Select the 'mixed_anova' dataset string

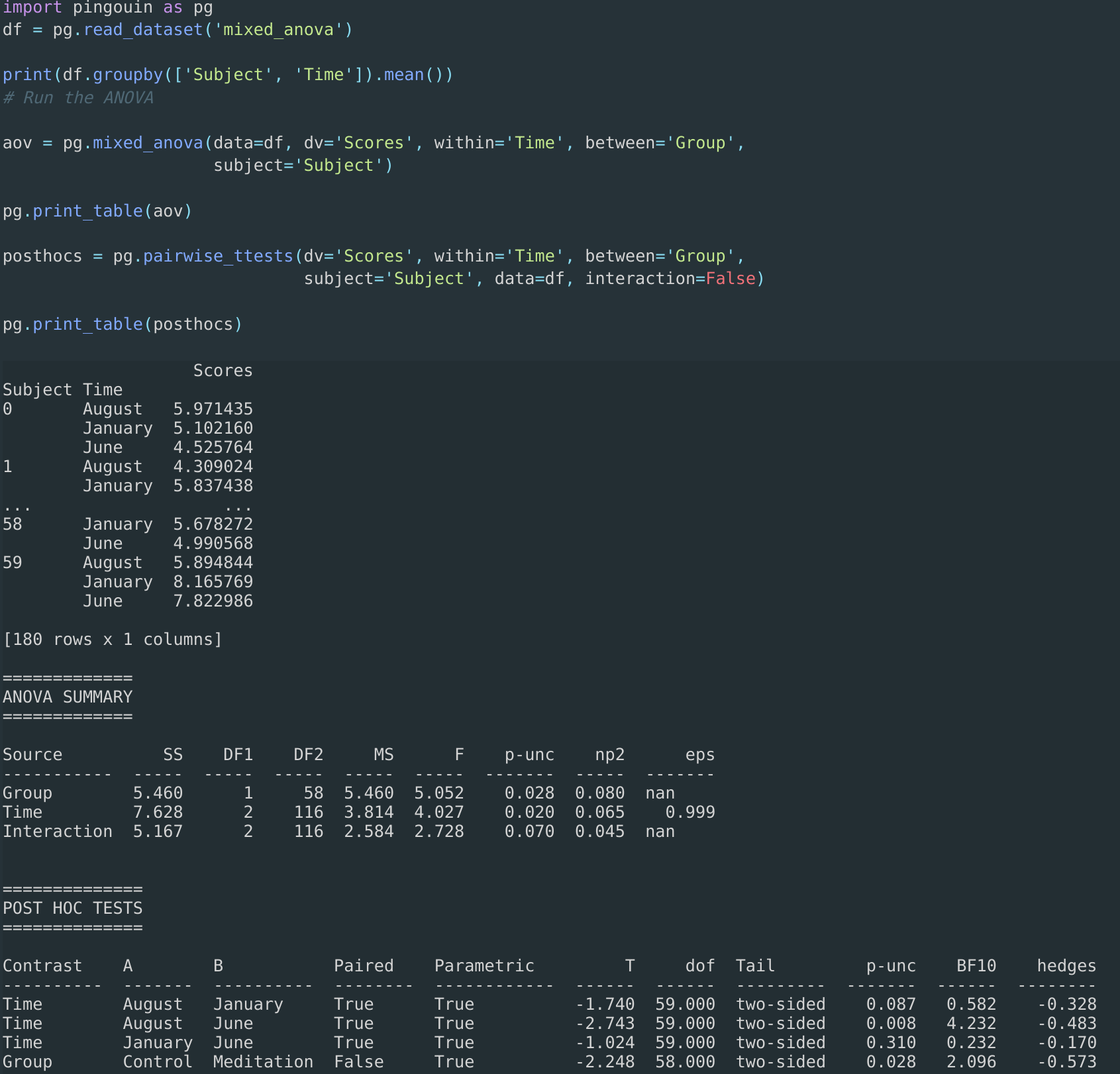[277, 29]
